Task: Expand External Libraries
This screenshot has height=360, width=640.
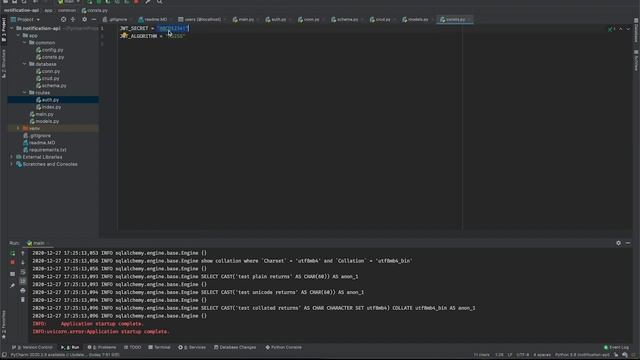Action: pos(12,157)
